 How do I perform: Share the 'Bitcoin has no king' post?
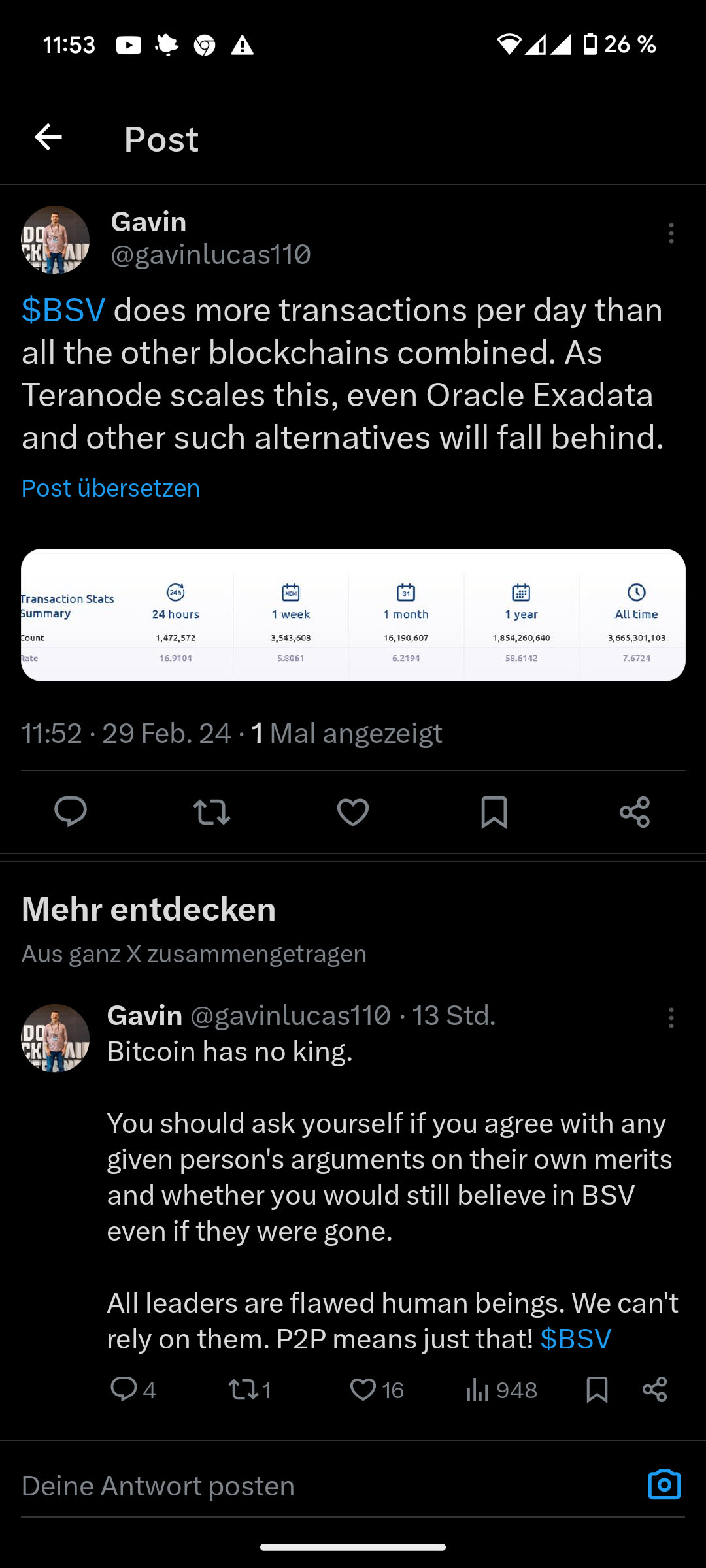(x=654, y=1390)
